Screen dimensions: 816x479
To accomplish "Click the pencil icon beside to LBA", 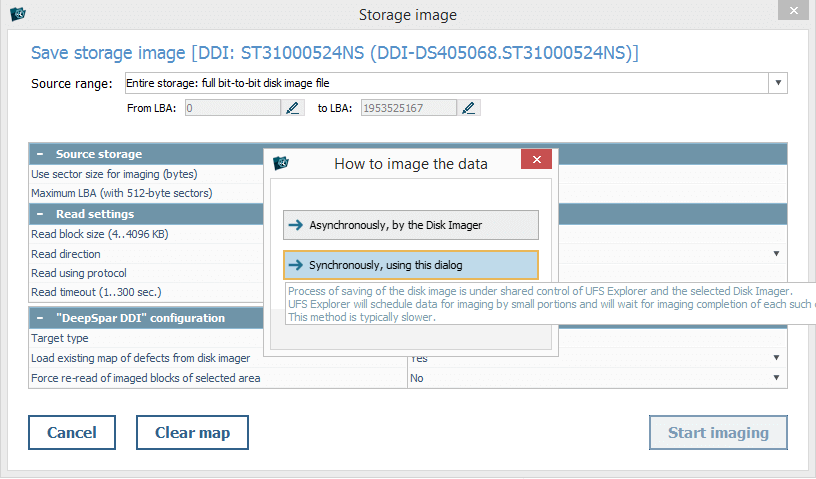I will [469, 108].
